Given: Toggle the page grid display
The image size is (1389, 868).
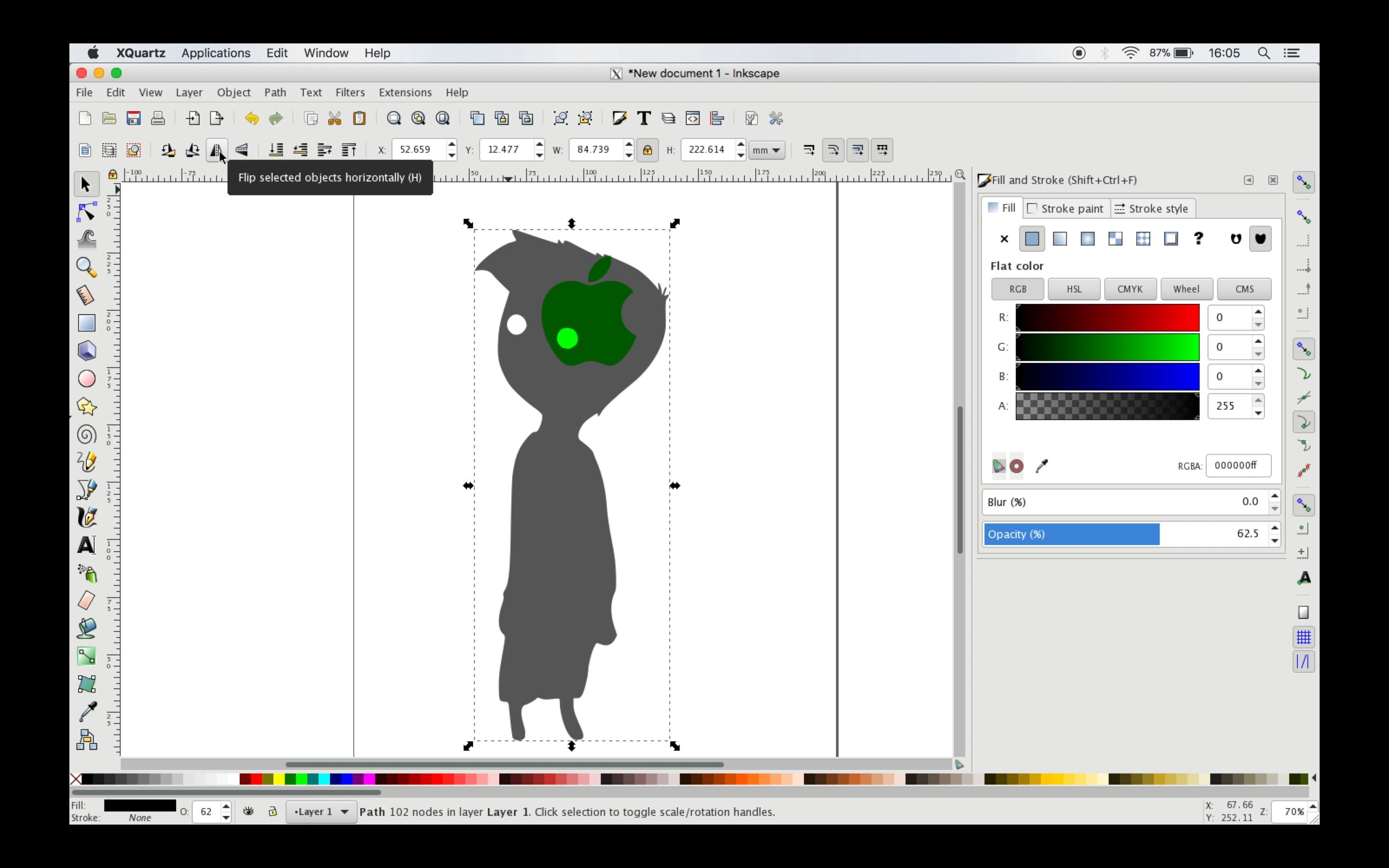Looking at the screenshot, I should tap(1304, 637).
